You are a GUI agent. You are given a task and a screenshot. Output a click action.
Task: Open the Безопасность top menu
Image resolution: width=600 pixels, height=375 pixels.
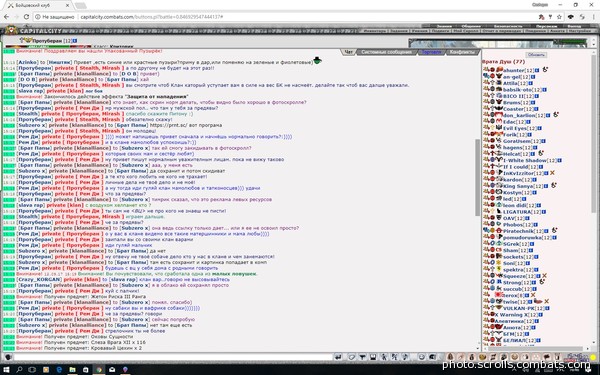tap(508, 26)
